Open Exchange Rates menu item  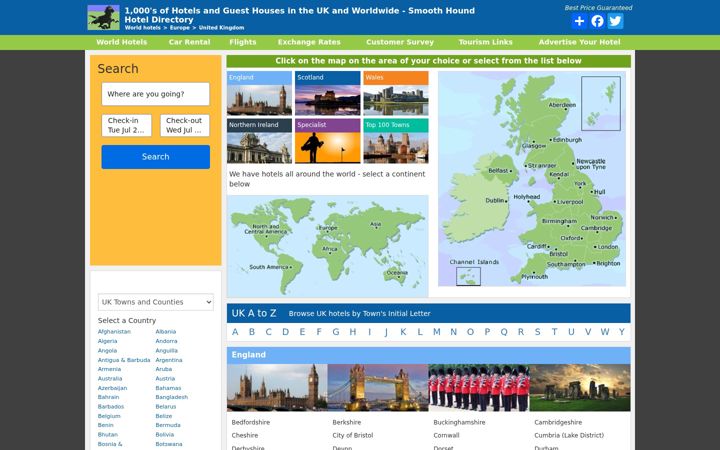click(x=309, y=42)
